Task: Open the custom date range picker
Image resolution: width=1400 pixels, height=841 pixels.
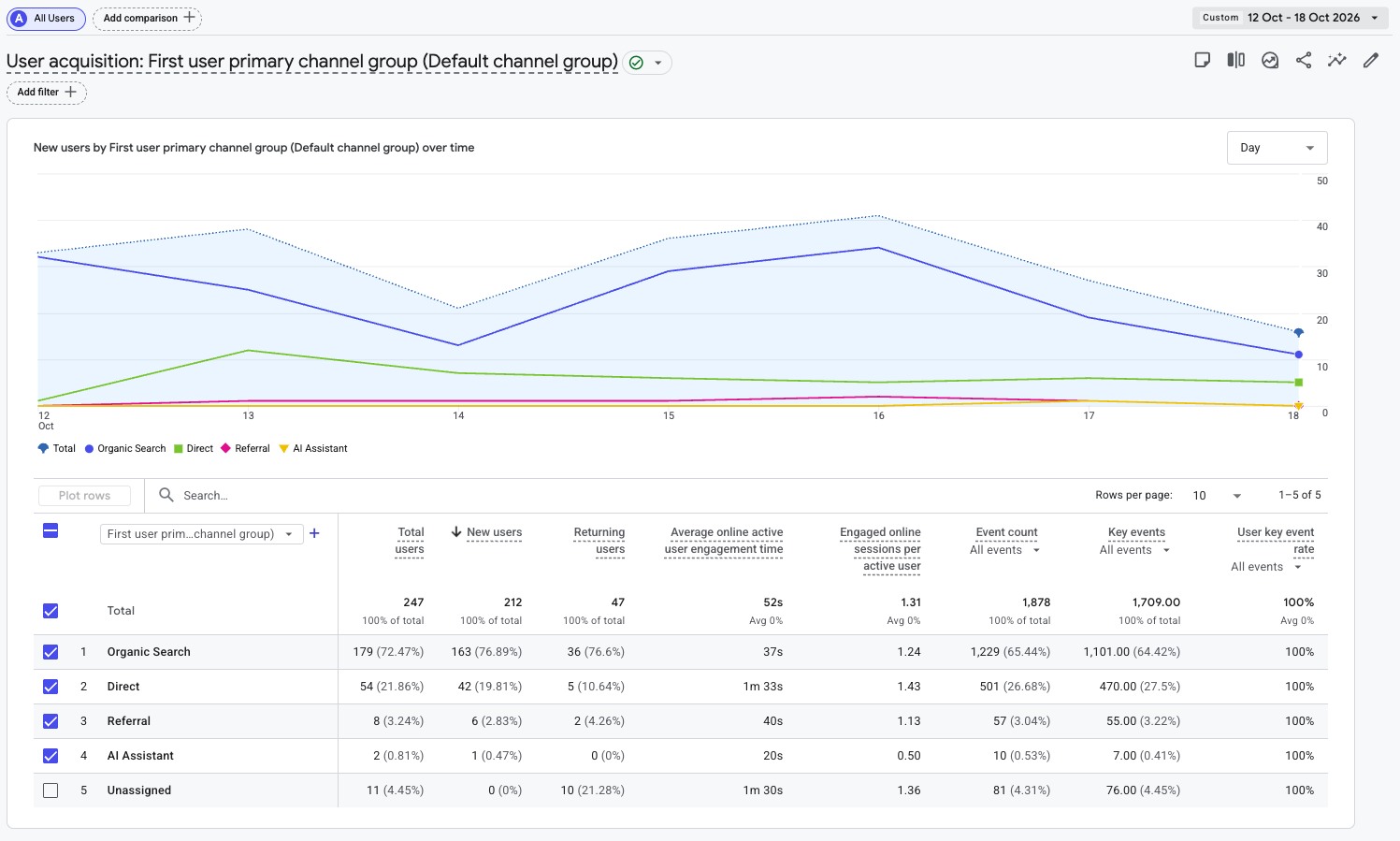Action: [1292, 18]
